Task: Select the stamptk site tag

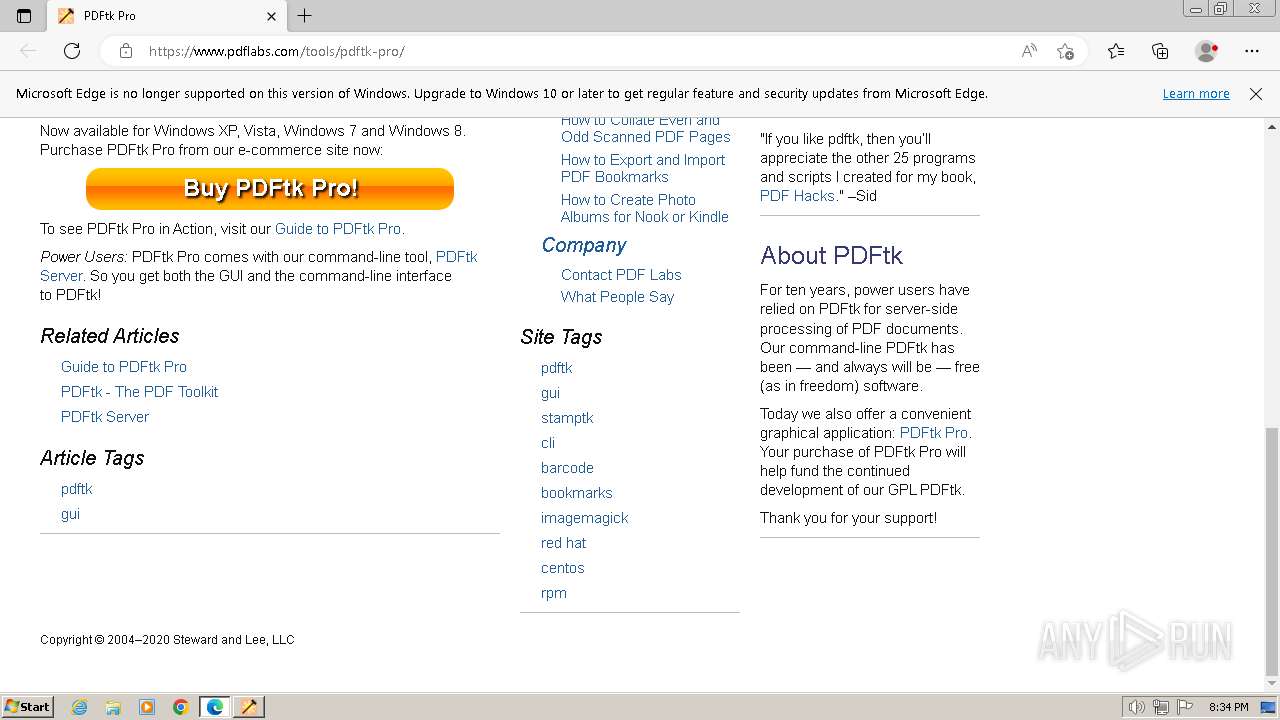Action: [x=567, y=418]
